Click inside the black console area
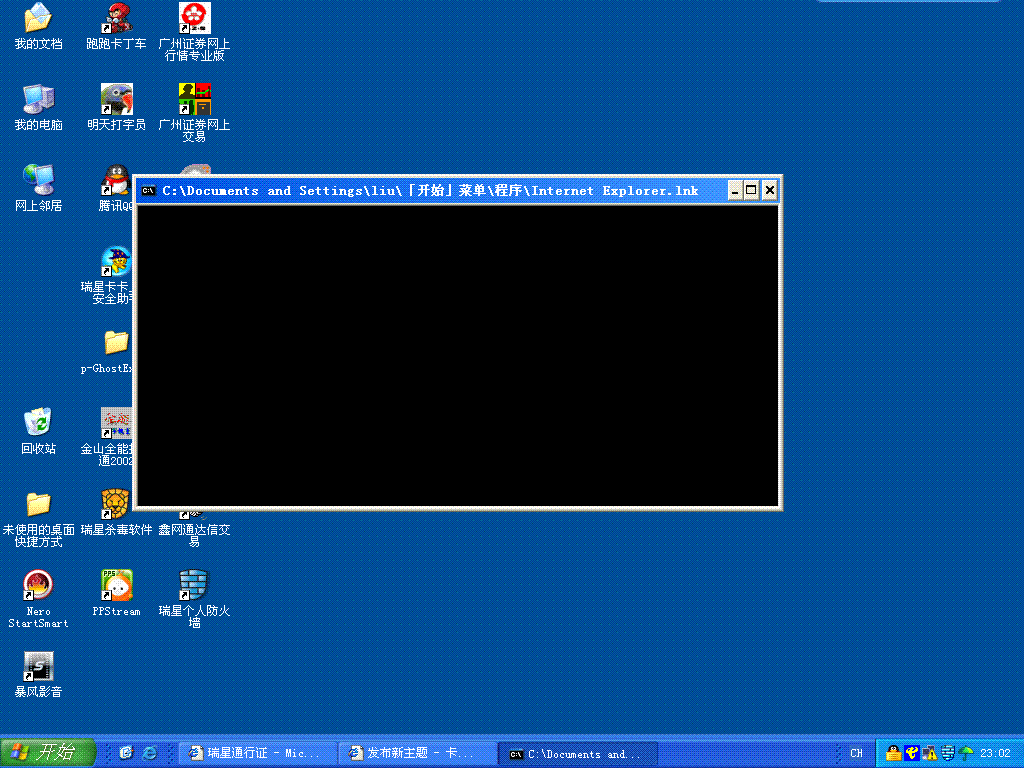 [457, 356]
